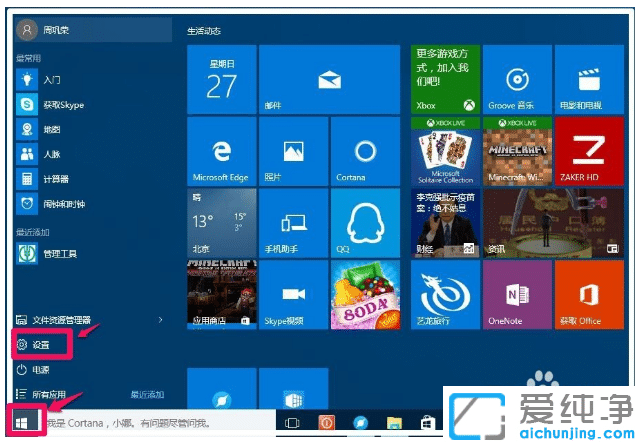643x446 pixels.
Task: Launch the ZAKER HD tile
Action: 589,151
